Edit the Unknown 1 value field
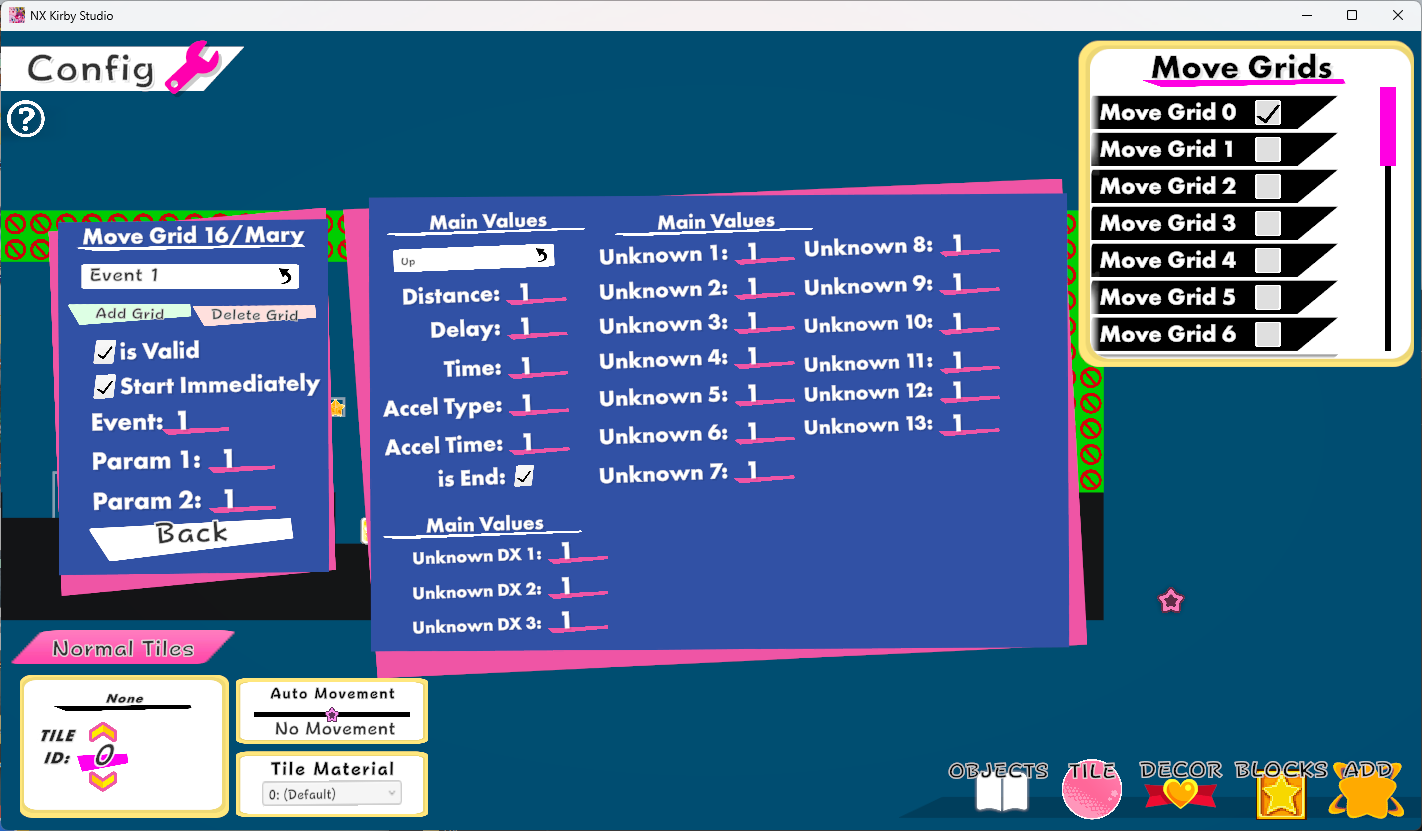This screenshot has width=1422, height=831. click(764, 253)
